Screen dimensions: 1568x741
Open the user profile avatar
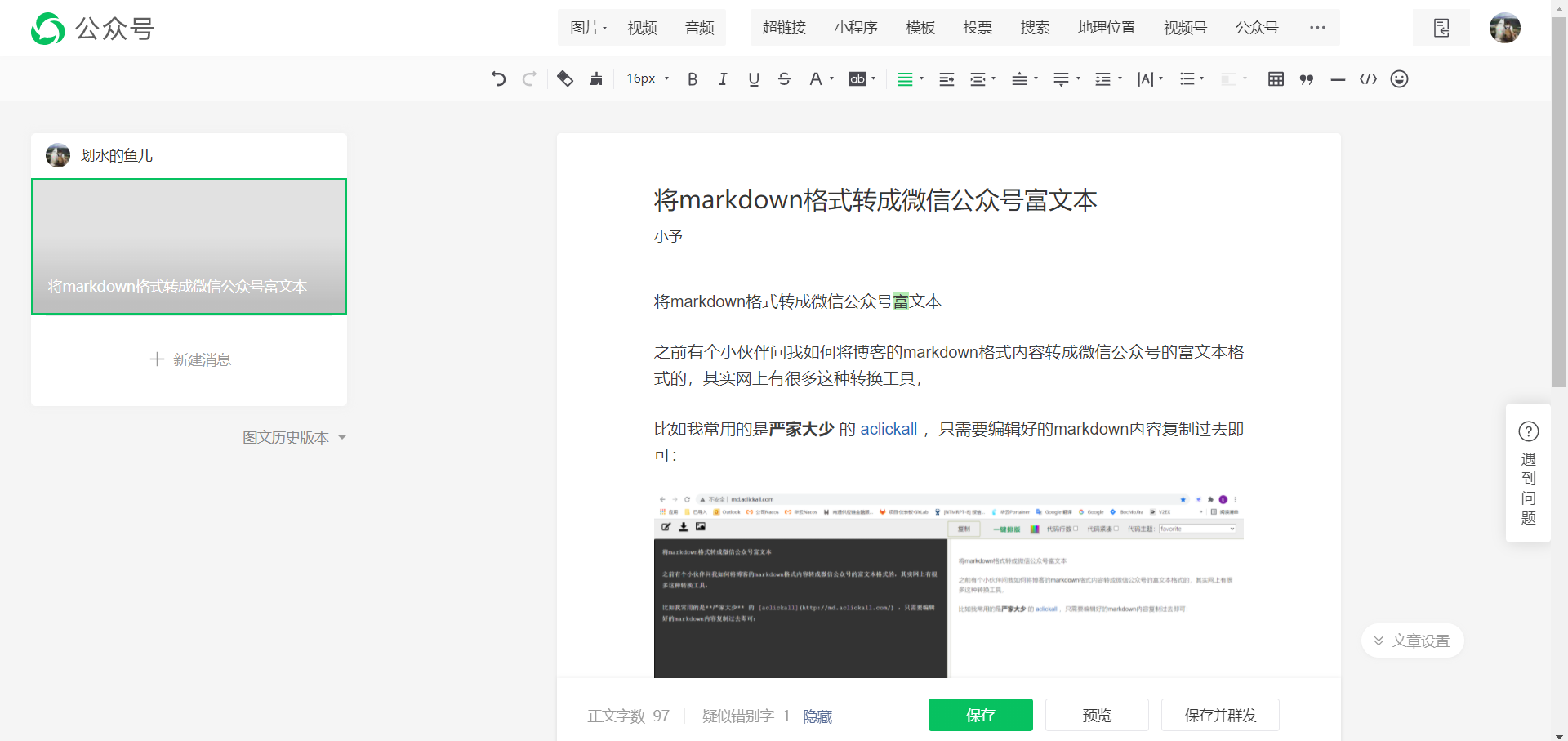click(x=1504, y=28)
